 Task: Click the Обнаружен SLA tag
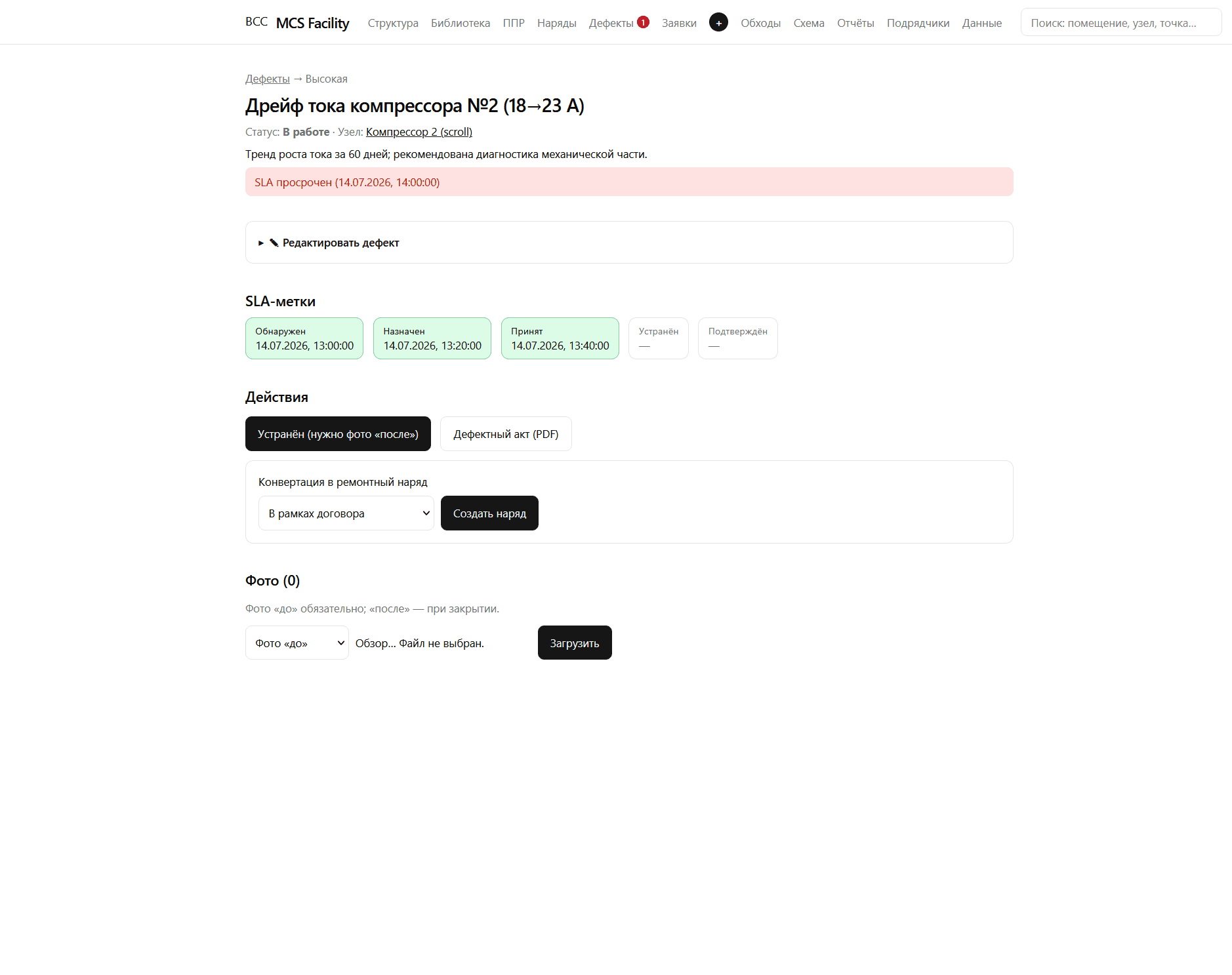304,338
